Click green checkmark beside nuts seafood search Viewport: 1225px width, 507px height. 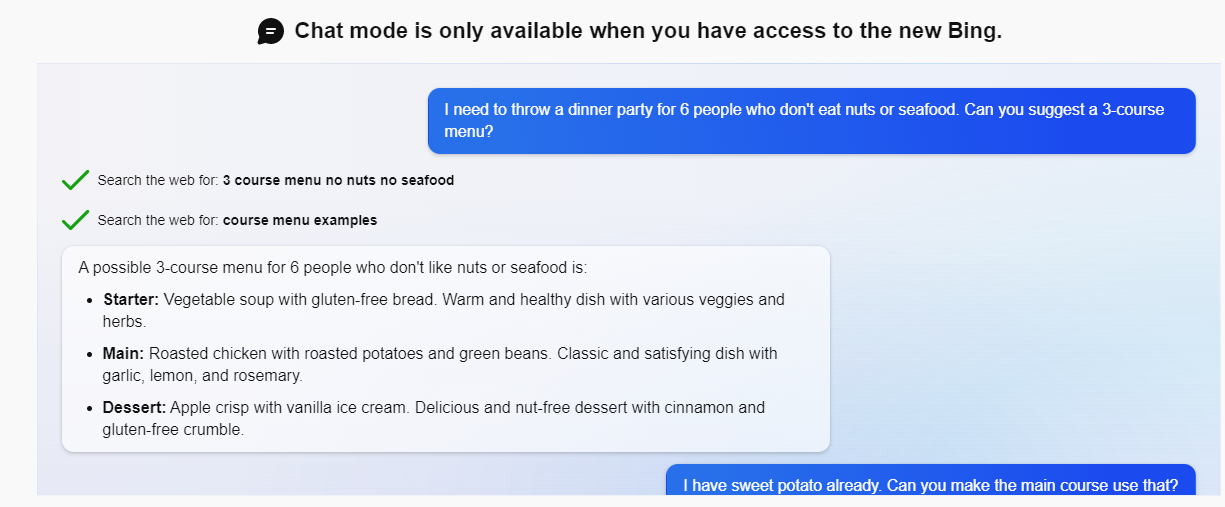click(x=76, y=181)
